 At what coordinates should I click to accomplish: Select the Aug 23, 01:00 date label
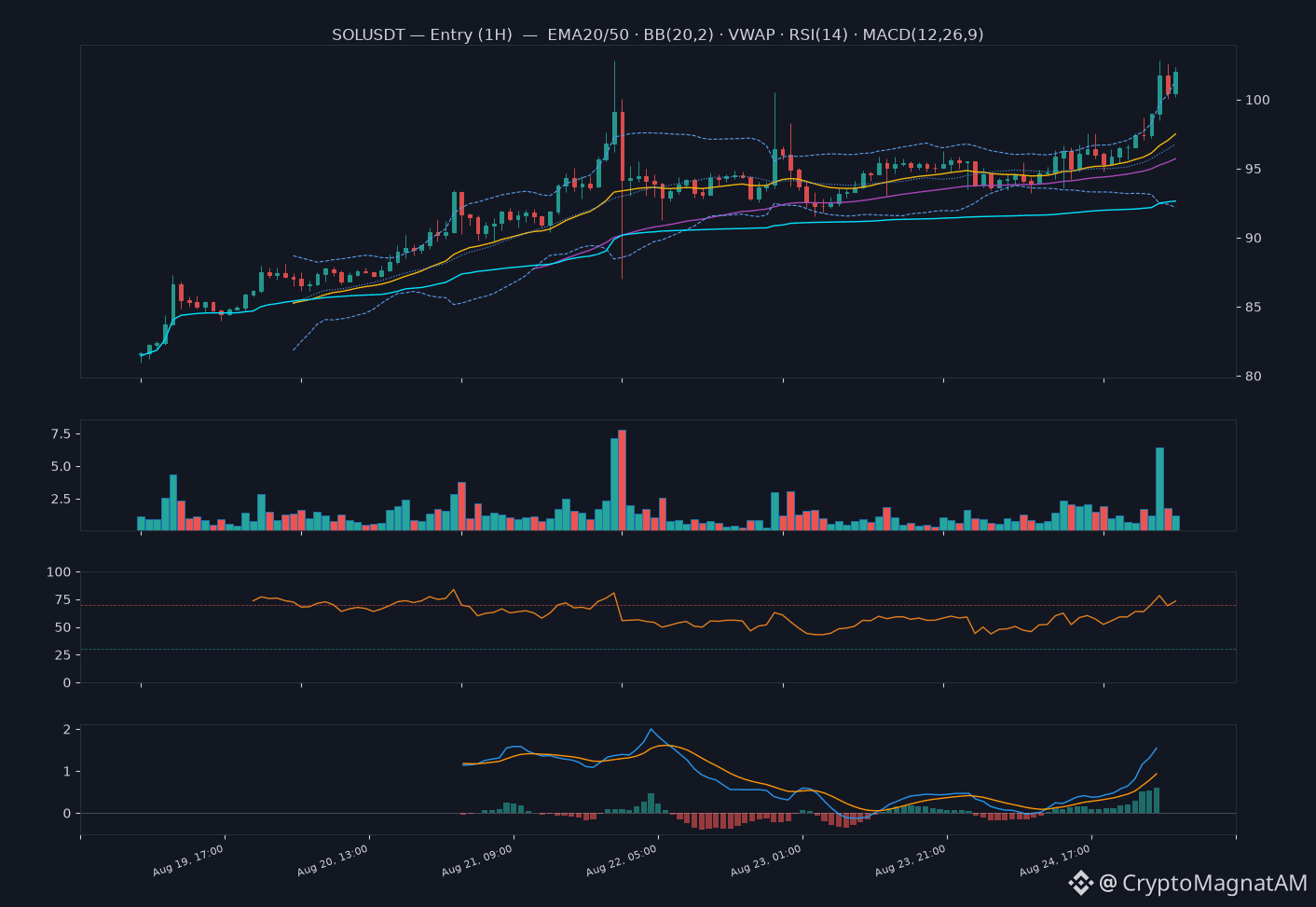766,860
